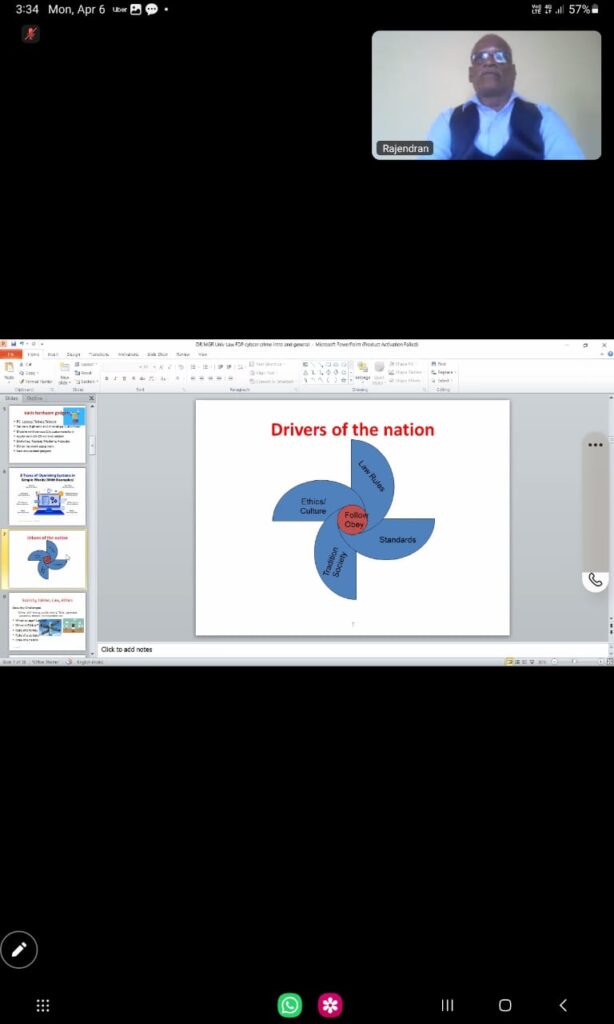Image resolution: width=614 pixels, height=1024 pixels.
Task: Open the Home ribbon tab
Action: [x=33, y=354]
